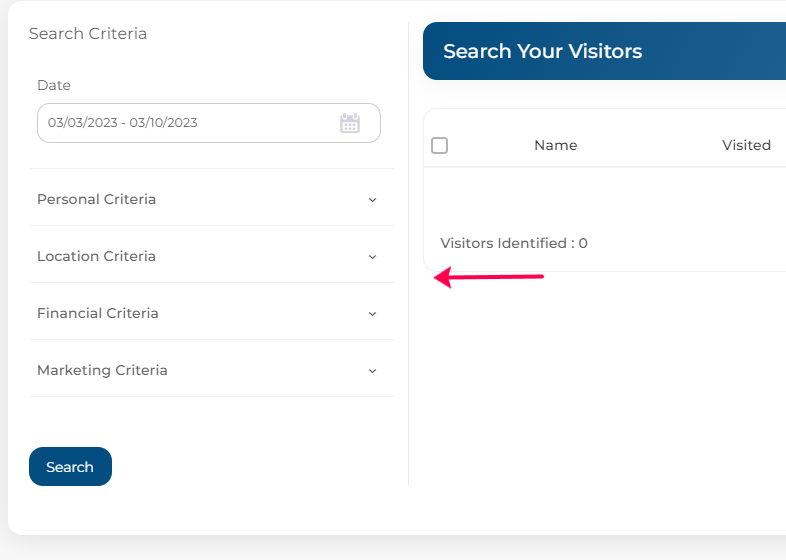This screenshot has width=786, height=560.
Task: Expand Marketing Criteria using its chevron arrow
Action: point(372,371)
